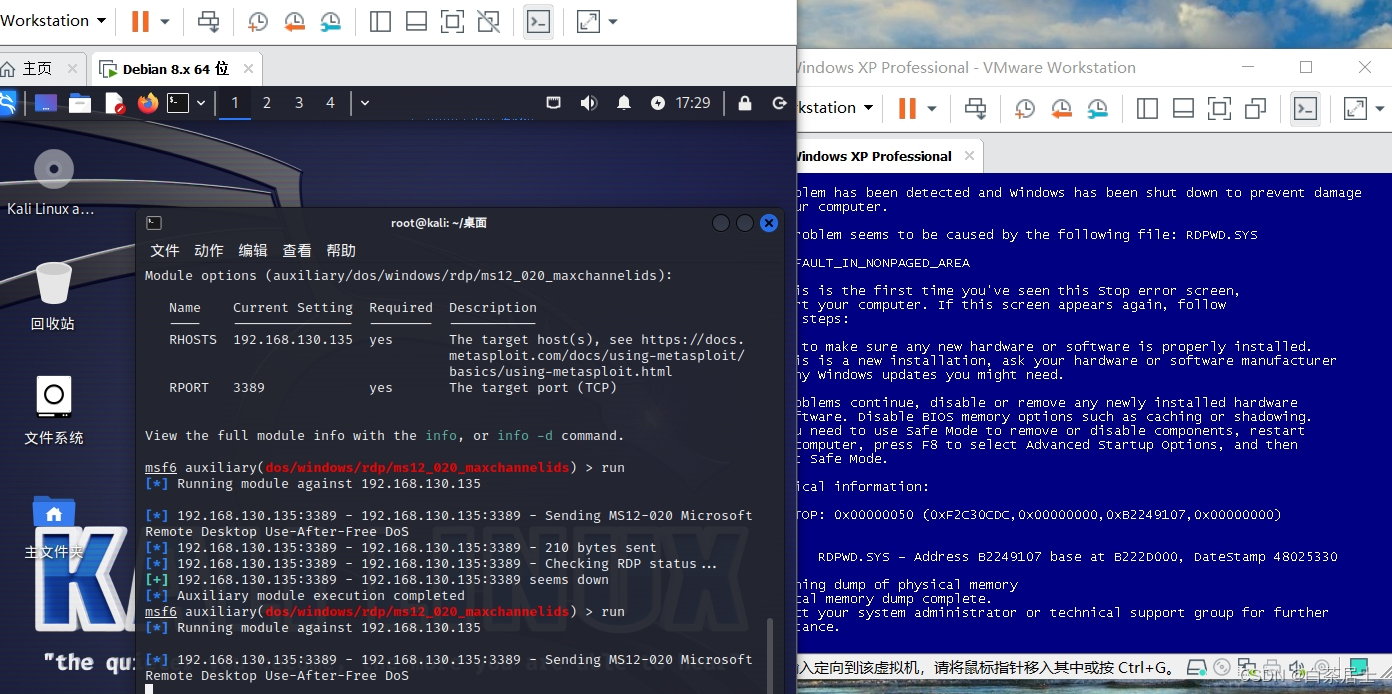Open notifications bell in Kali panel

point(624,103)
